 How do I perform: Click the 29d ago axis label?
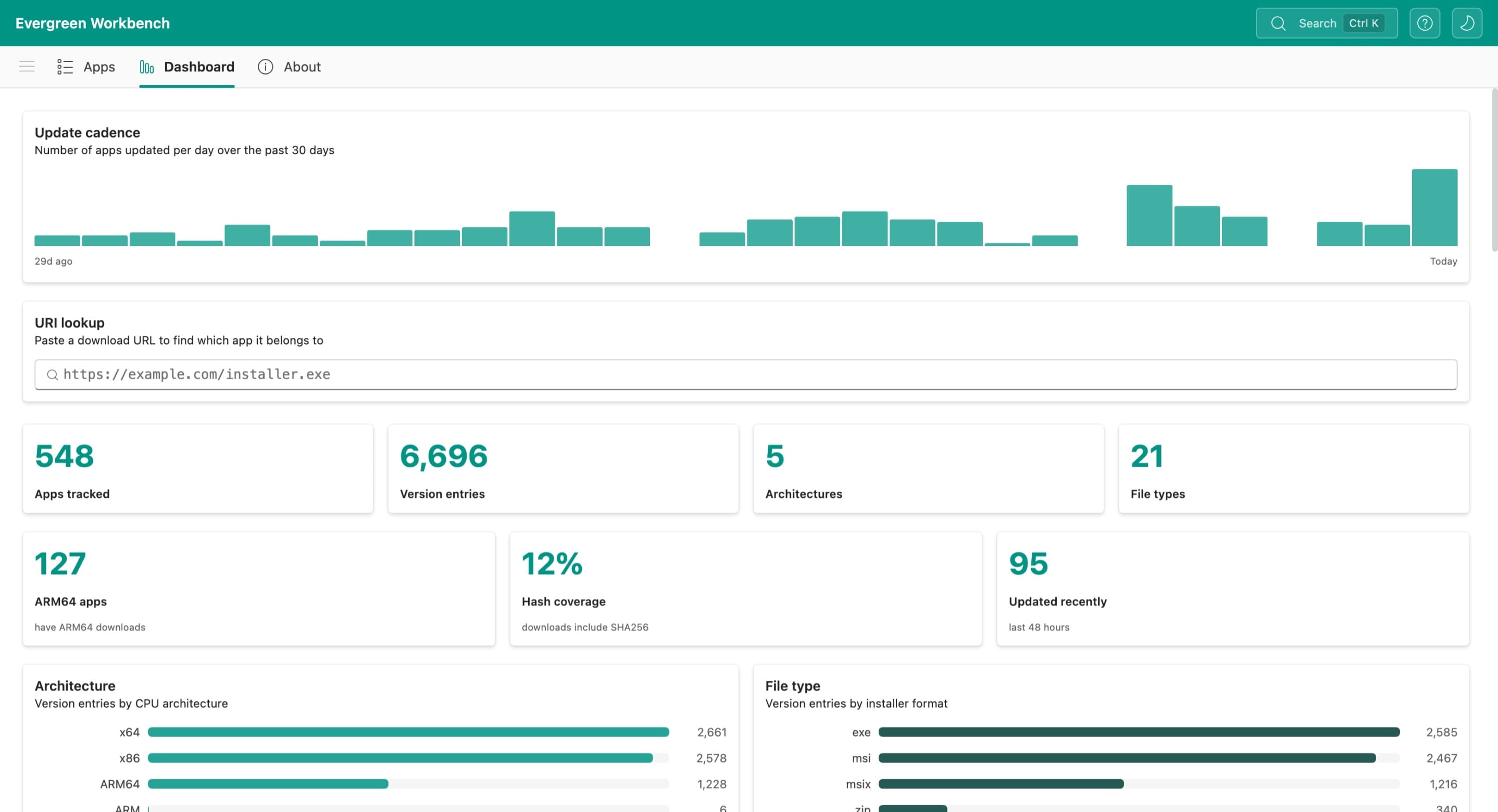[54, 261]
